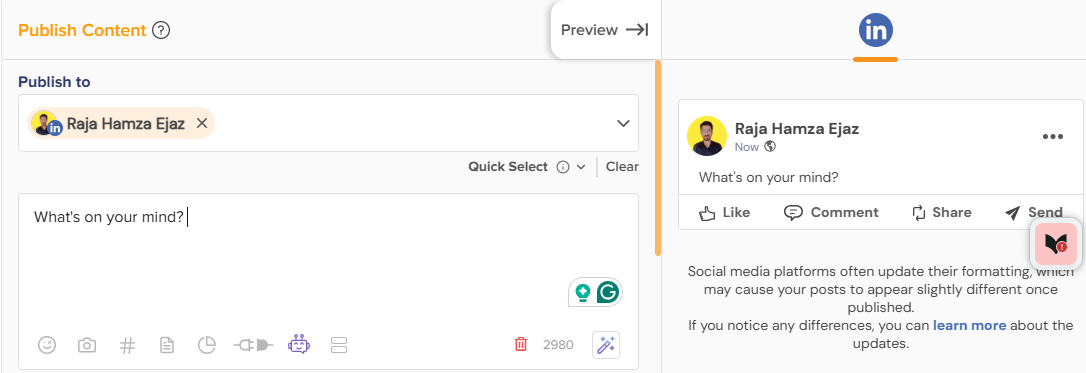Click the Grammarly G icon
The width and height of the screenshot is (1086, 373).
[x=607, y=293]
